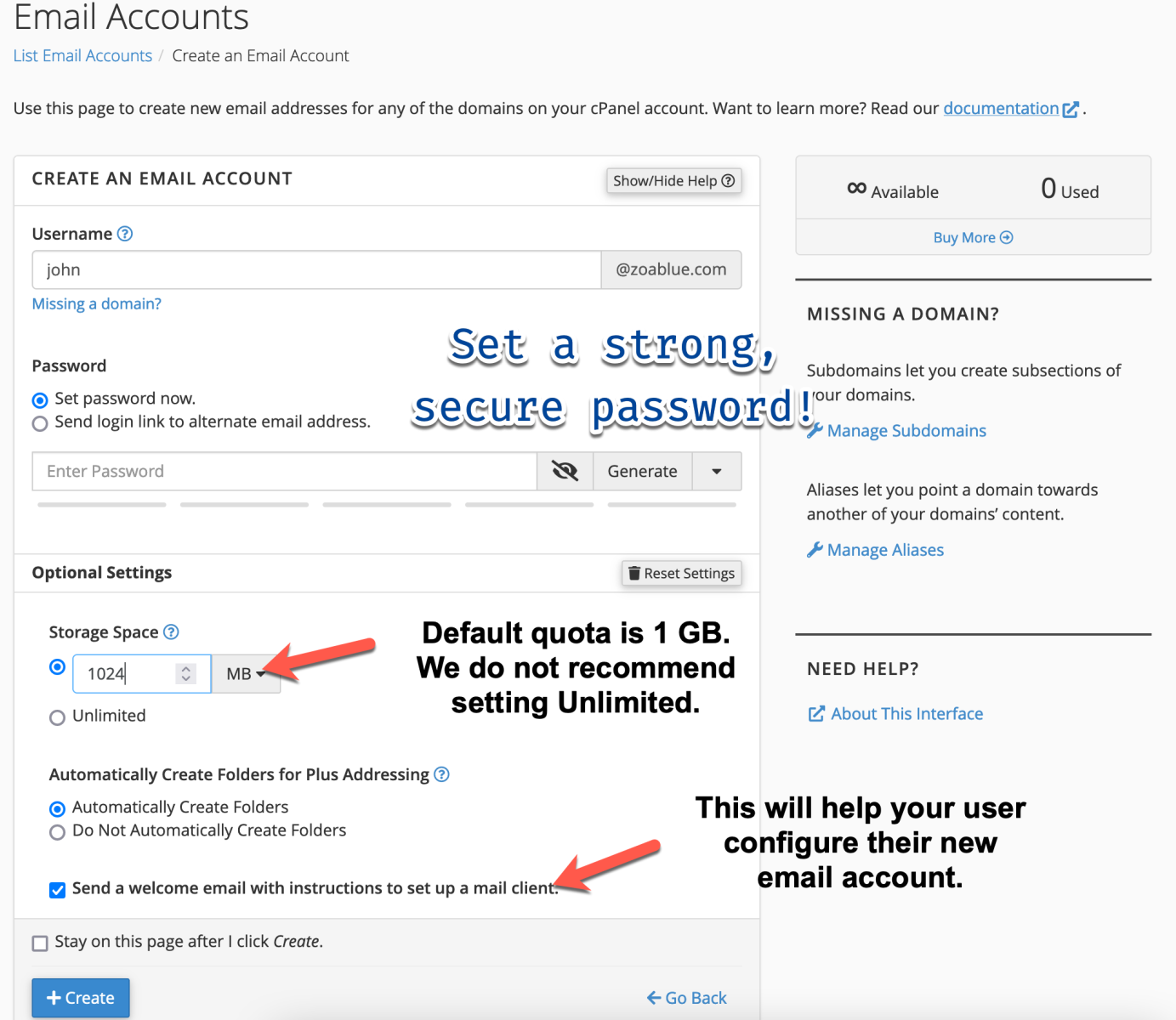Open About This Interface link
This screenshot has height=1020, width=1176.
coord(906,714)
